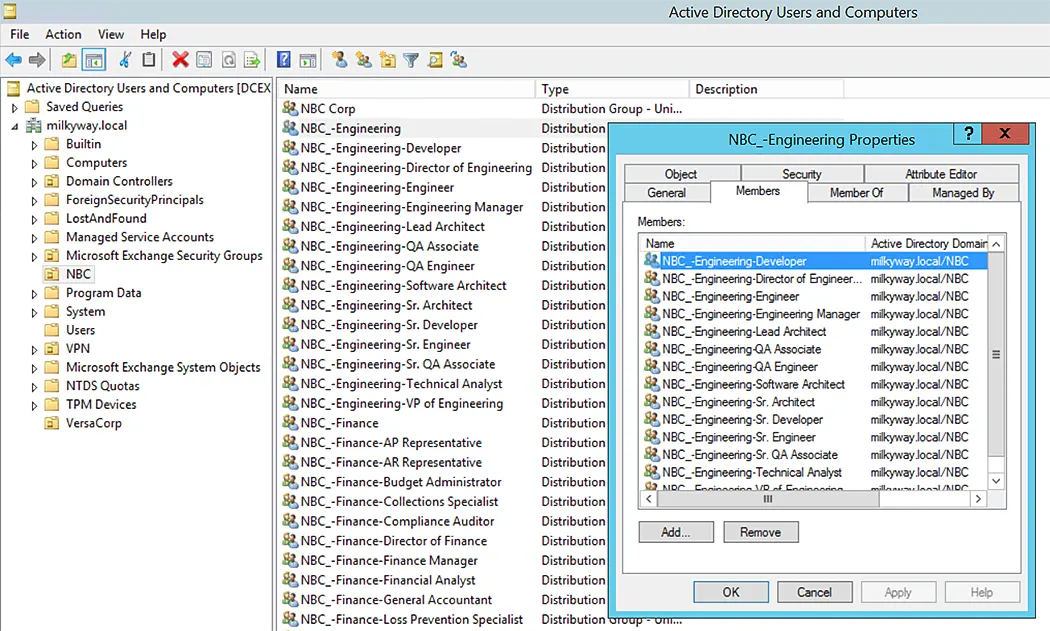Click the Add... button
This screenshot has width=1050, height=631.
(x=676, y=532)
